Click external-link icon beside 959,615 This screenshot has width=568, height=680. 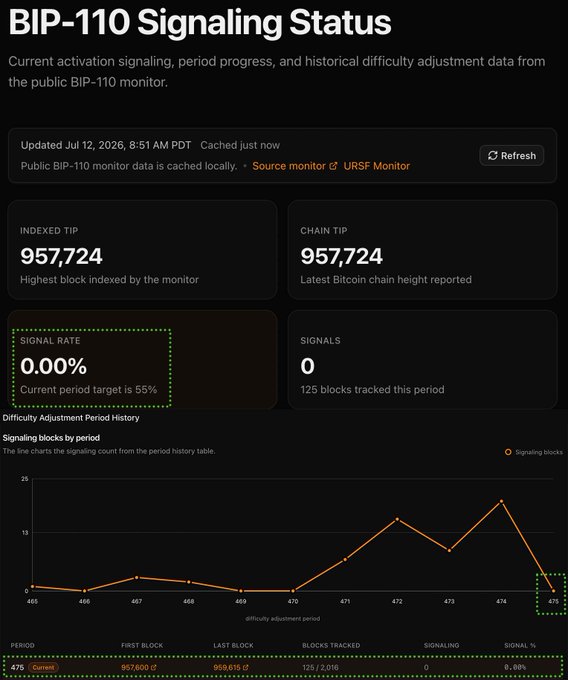point(245,667)
